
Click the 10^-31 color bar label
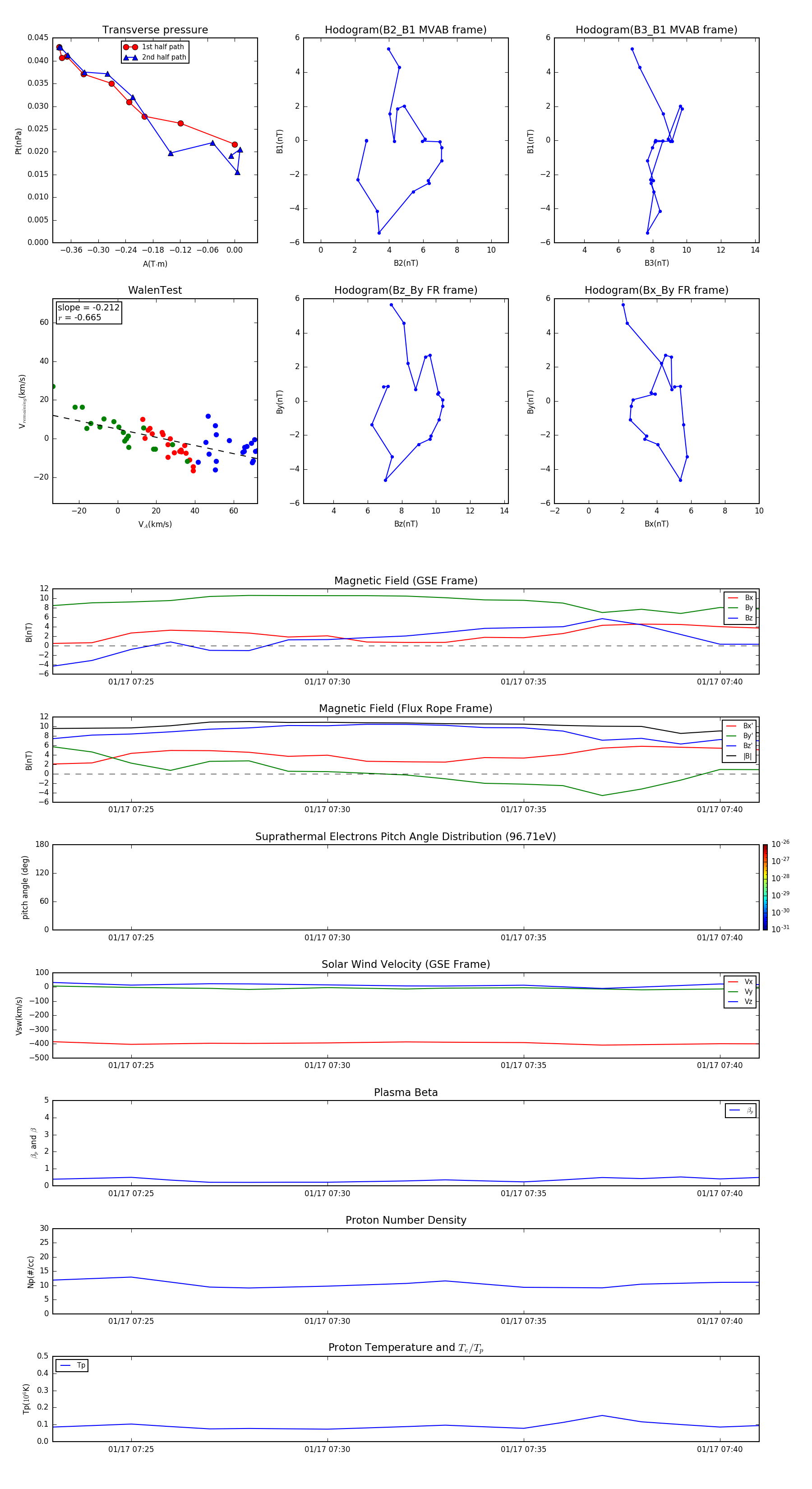[x=780, y=929]
